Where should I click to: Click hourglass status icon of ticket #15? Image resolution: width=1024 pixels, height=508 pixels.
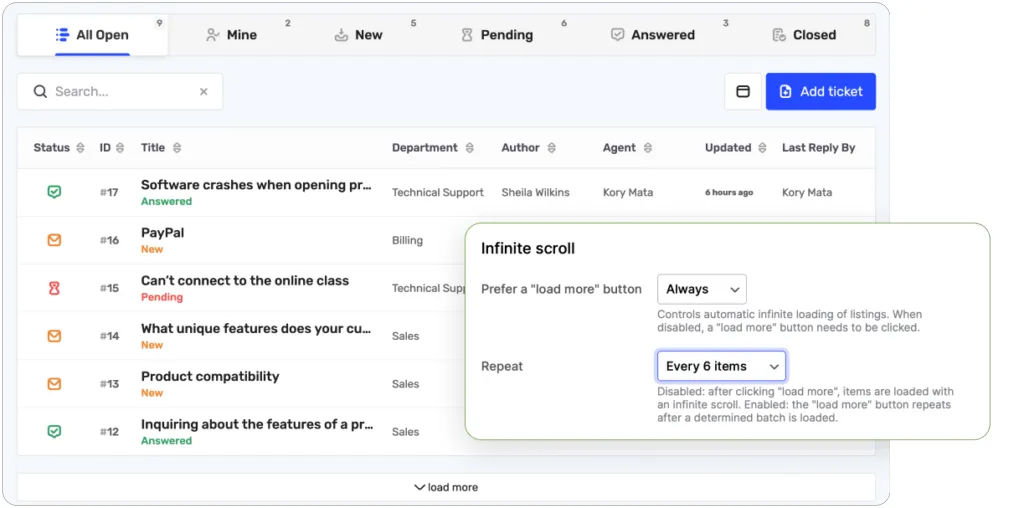(54, 288)
